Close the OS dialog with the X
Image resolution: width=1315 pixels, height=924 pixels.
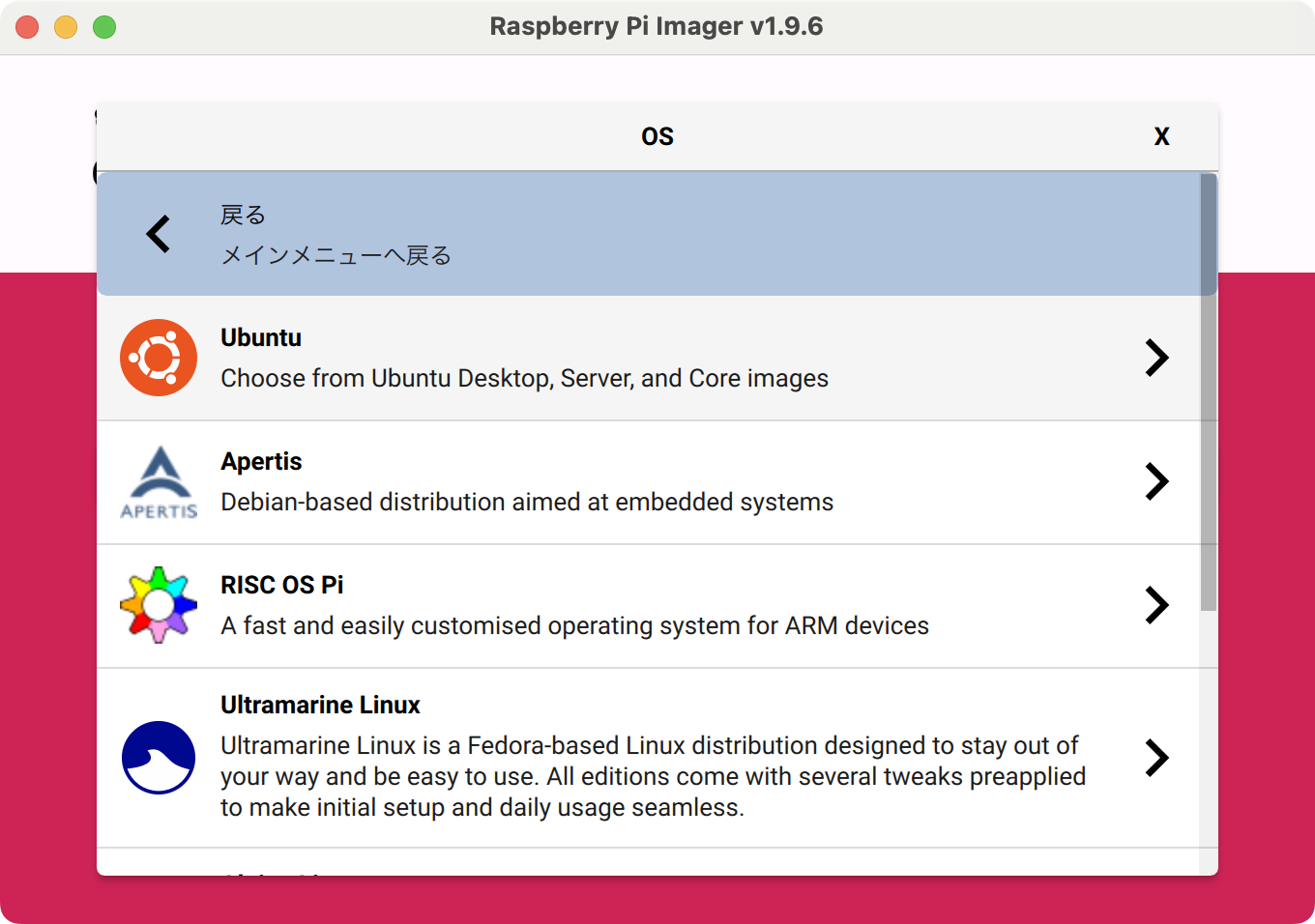click(x=1162, y=136)
